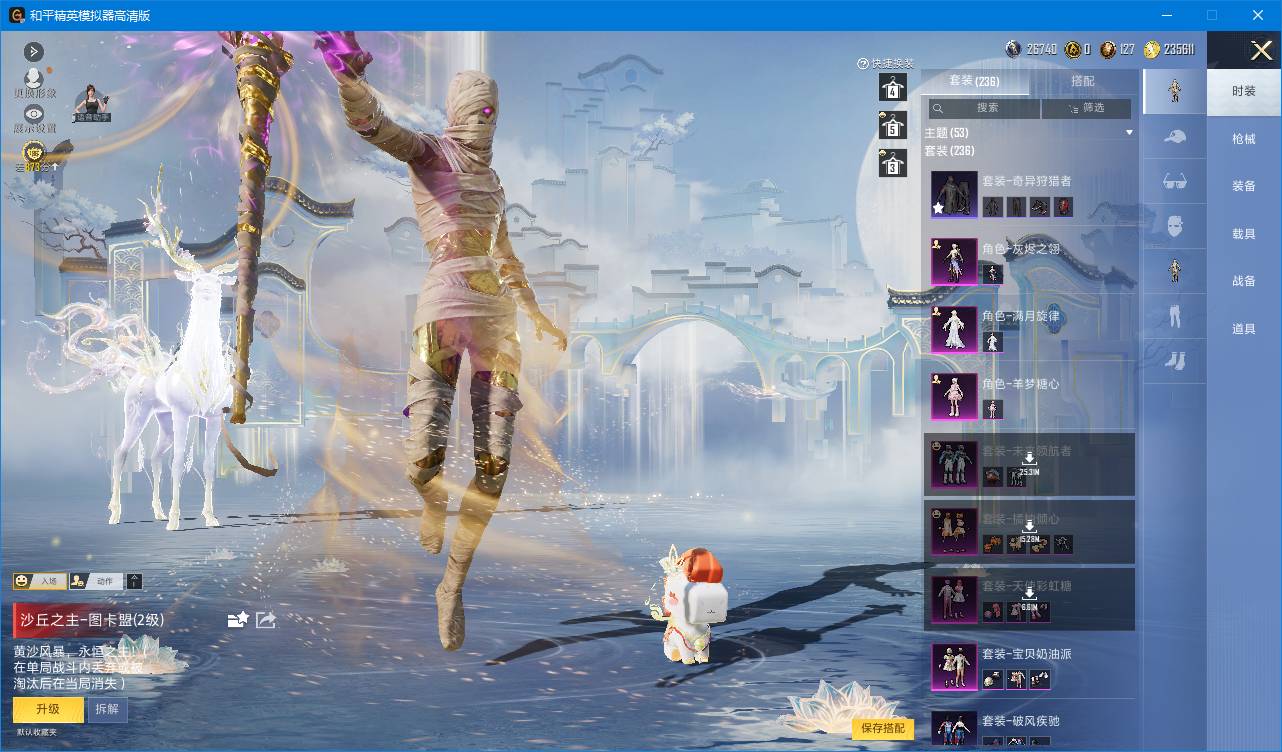Click the 拆解 dismantle button
This screenshot has height=752, width=1282.
[107, 709]
